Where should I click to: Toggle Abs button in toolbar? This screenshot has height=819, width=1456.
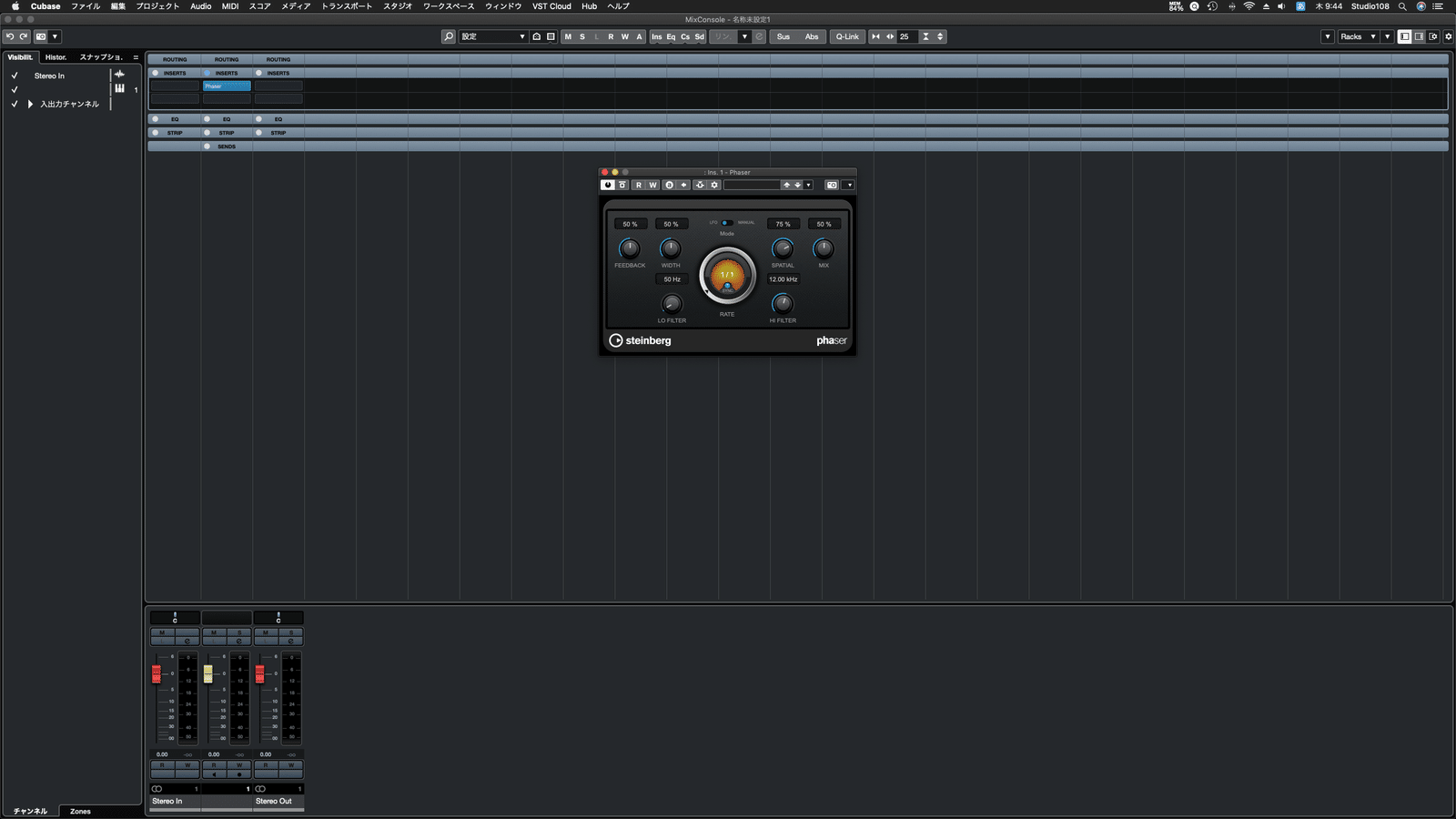click(812, 36)
